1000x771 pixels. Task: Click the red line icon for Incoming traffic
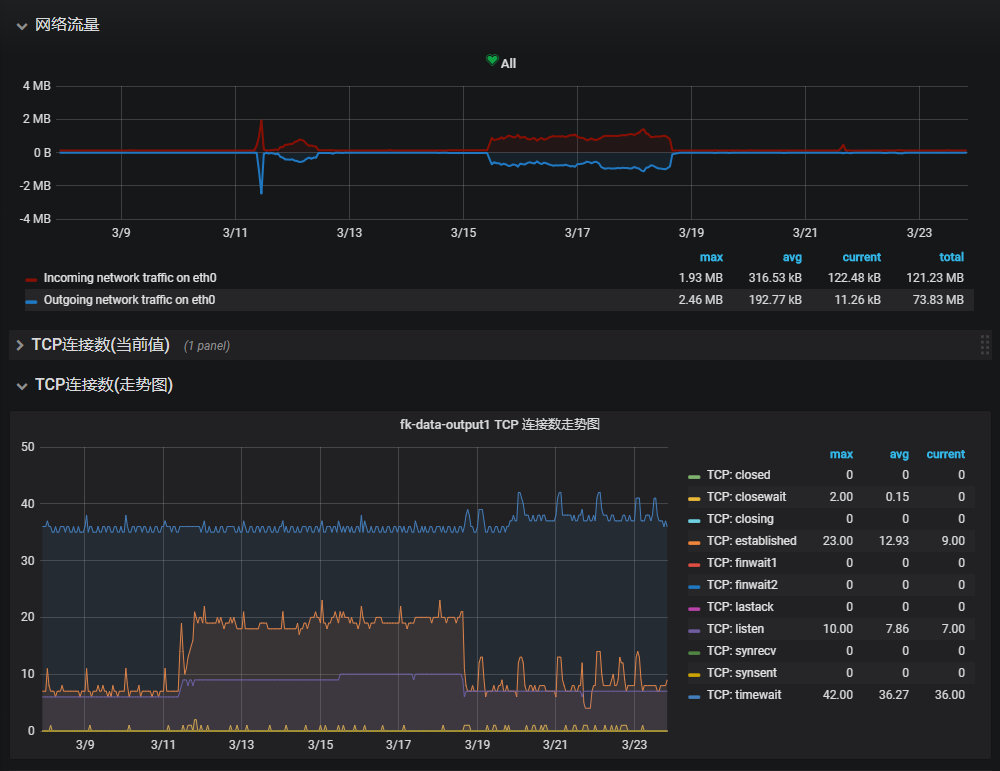point(31,279)
